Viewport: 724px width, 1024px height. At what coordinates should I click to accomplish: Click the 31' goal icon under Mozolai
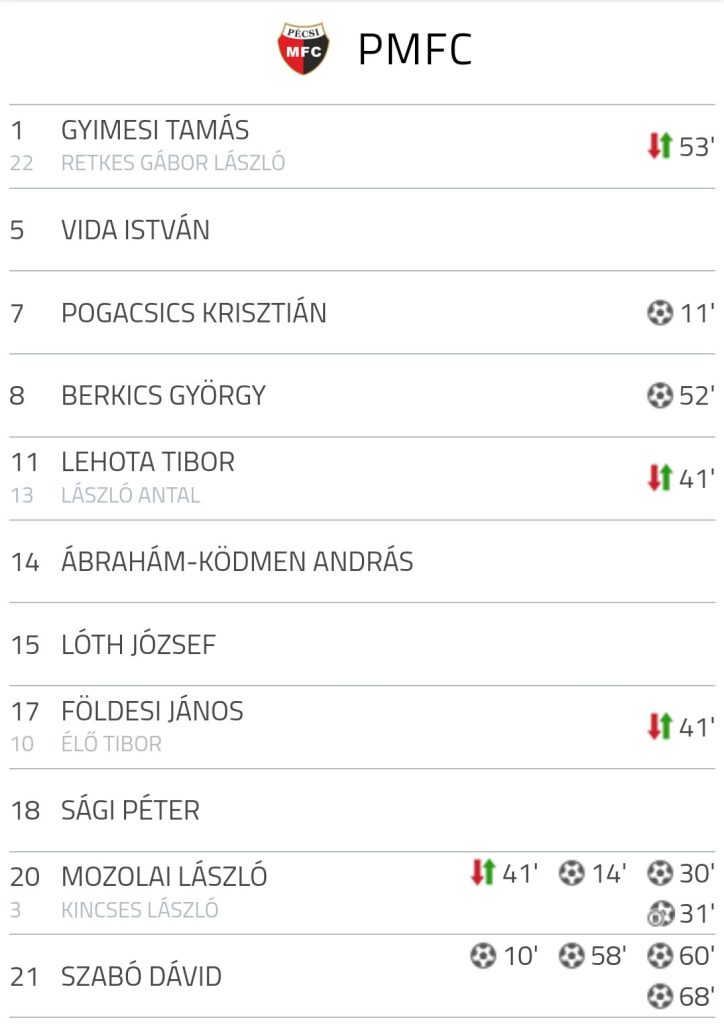point(660,913)
